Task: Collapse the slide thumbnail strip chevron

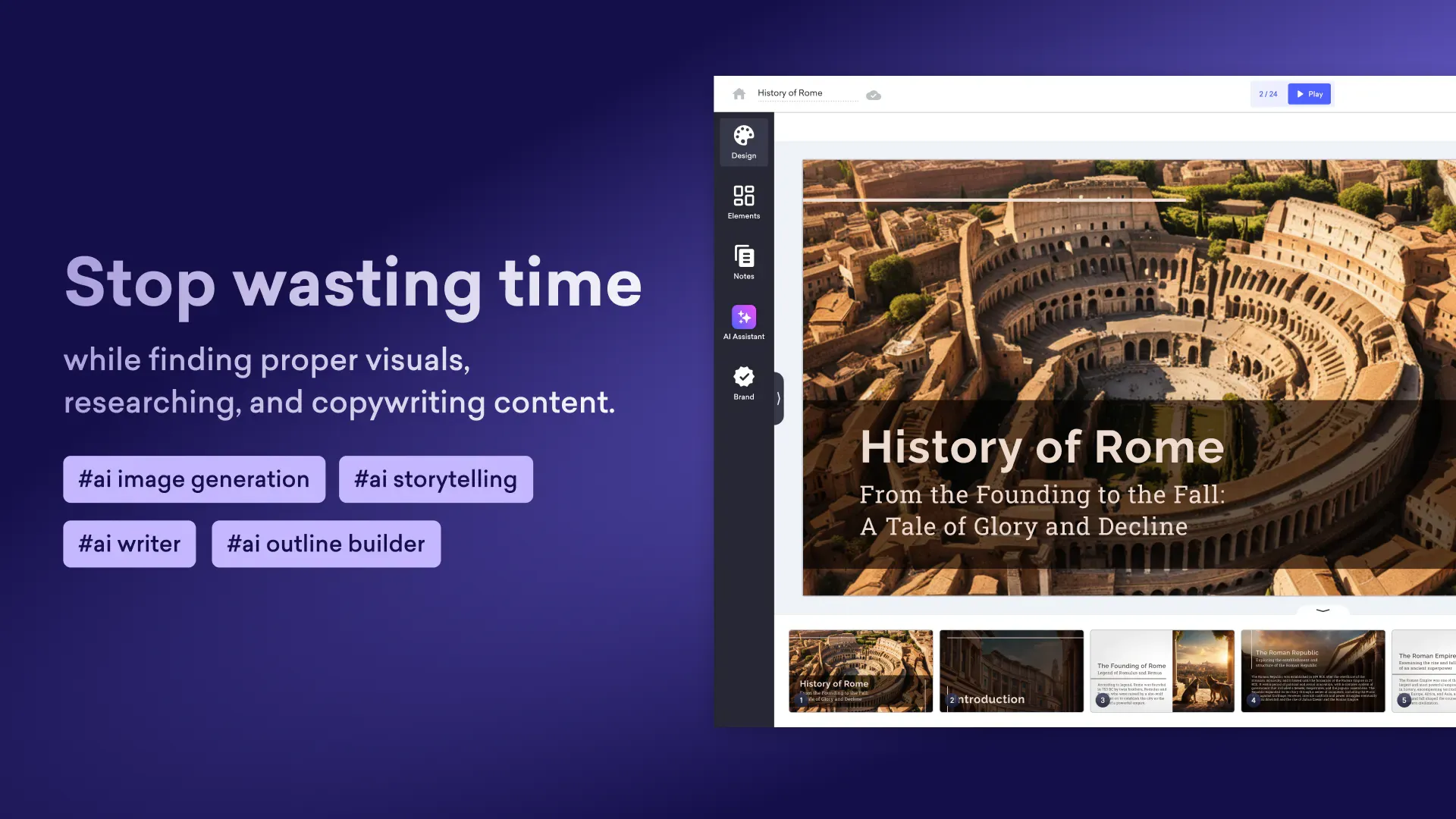Action: tap(1323, 610)
